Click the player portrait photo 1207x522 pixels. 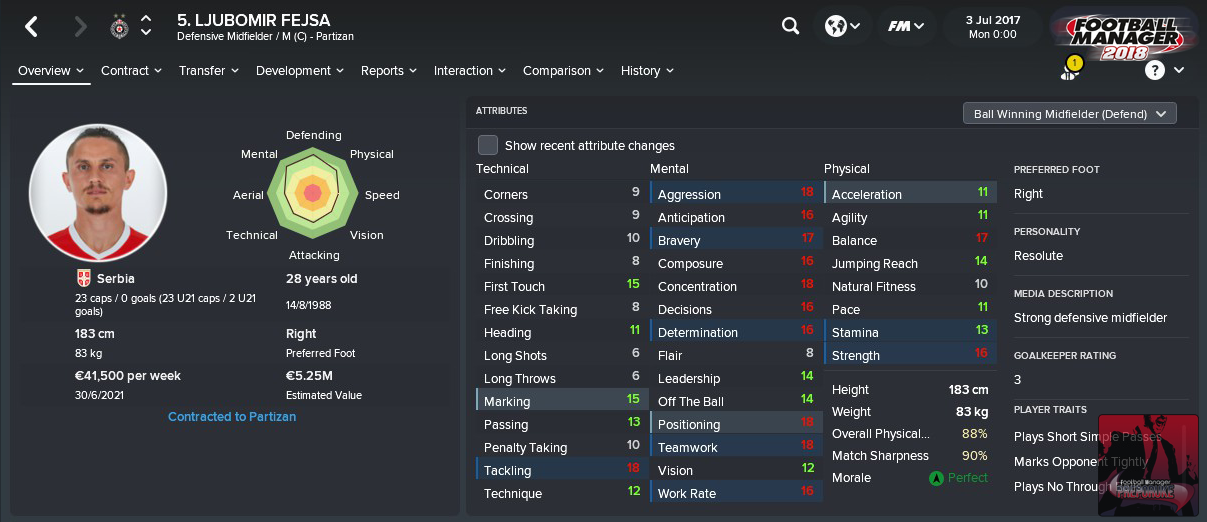tap(98, 193)
